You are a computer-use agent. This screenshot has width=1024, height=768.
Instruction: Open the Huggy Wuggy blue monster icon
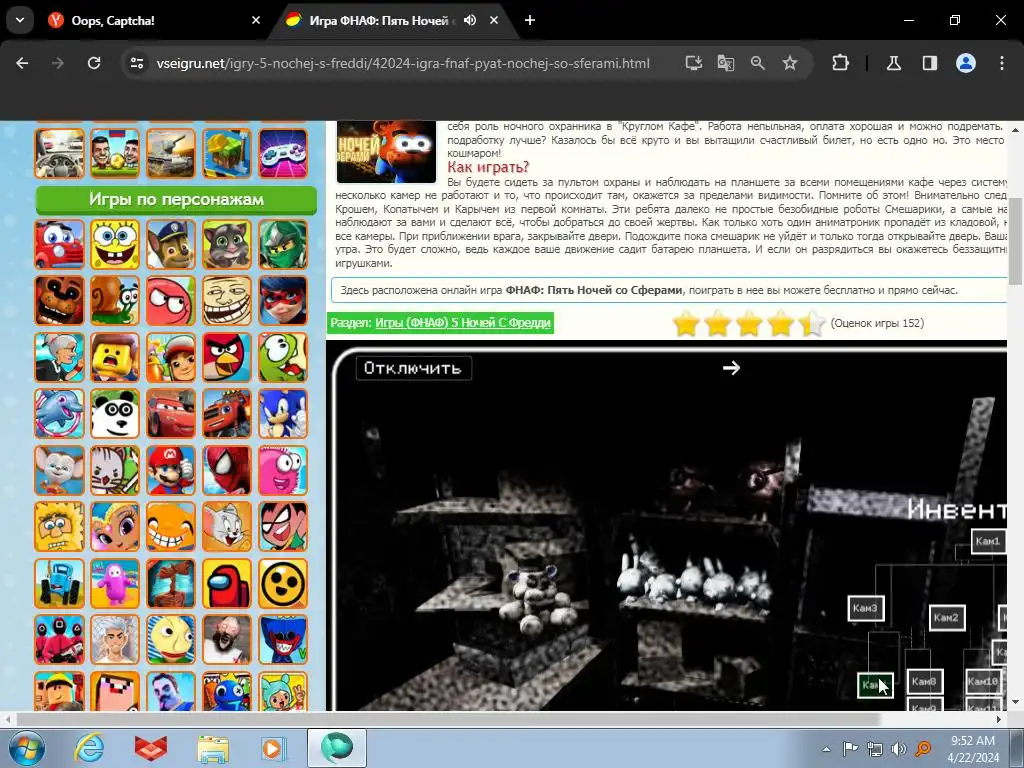click(283, 639)
